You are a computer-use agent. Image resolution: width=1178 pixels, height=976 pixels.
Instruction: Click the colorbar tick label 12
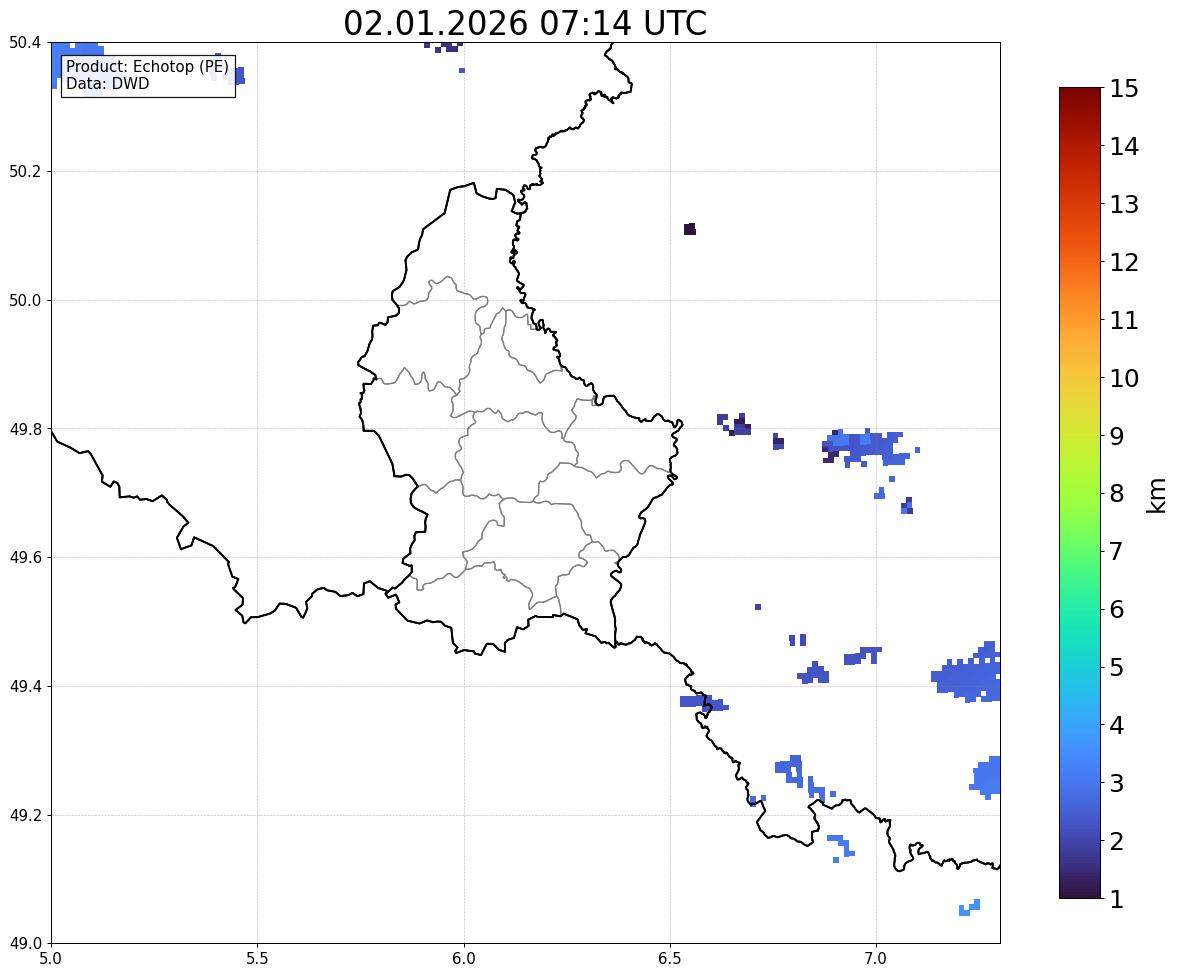[1124, 262]
